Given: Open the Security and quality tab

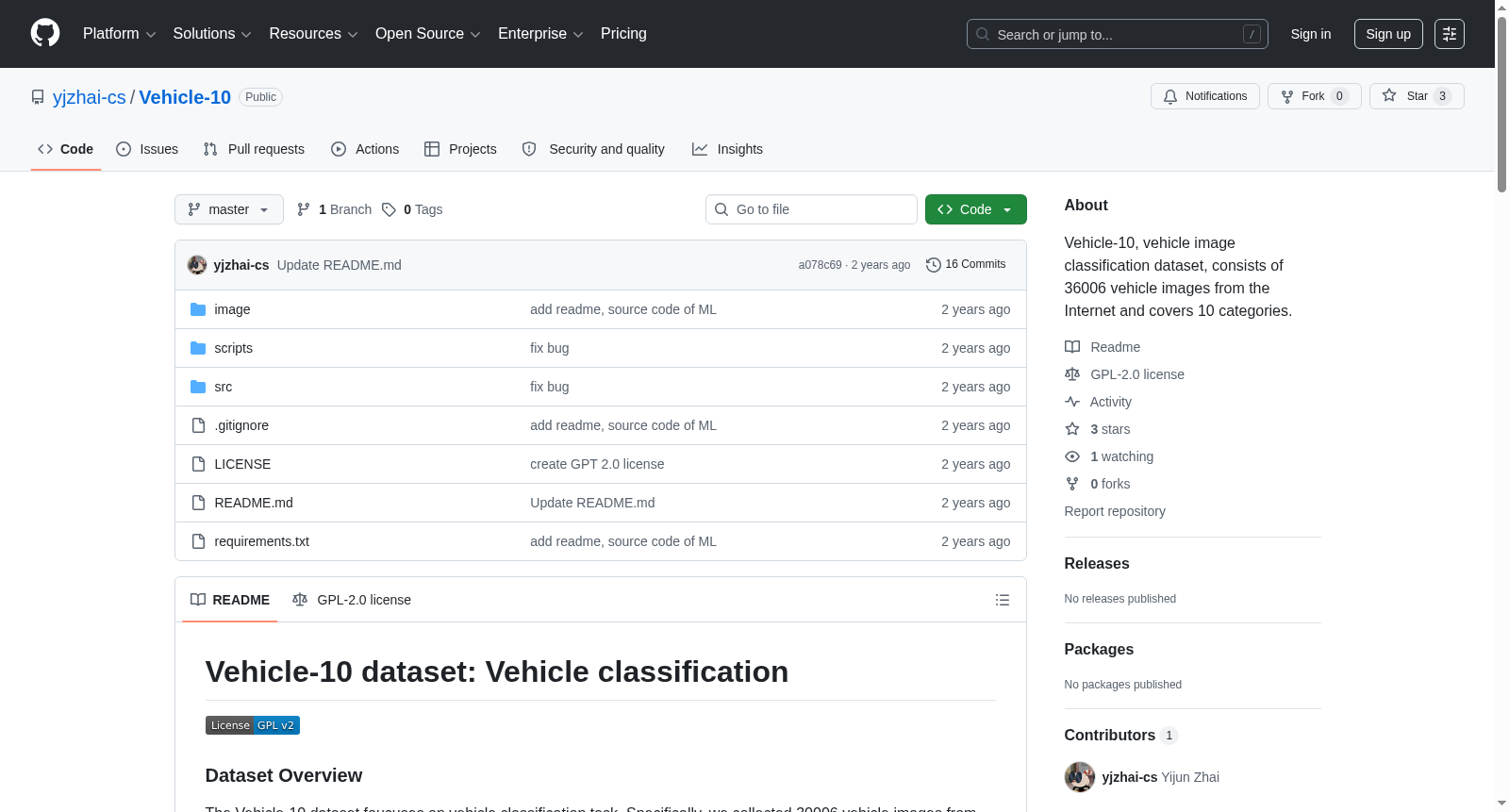Looking at the screenshot, I should click(x=593, y=149).
